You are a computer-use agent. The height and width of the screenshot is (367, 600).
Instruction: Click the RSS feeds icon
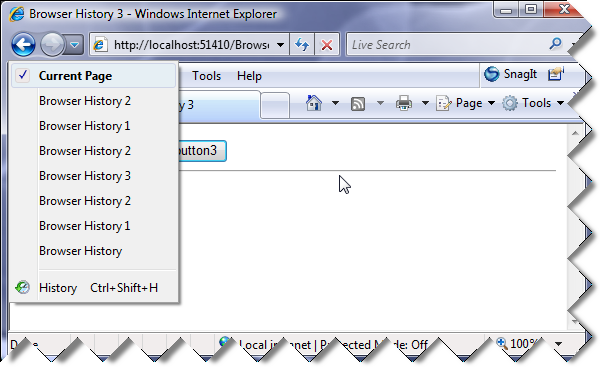coord(358,104)
